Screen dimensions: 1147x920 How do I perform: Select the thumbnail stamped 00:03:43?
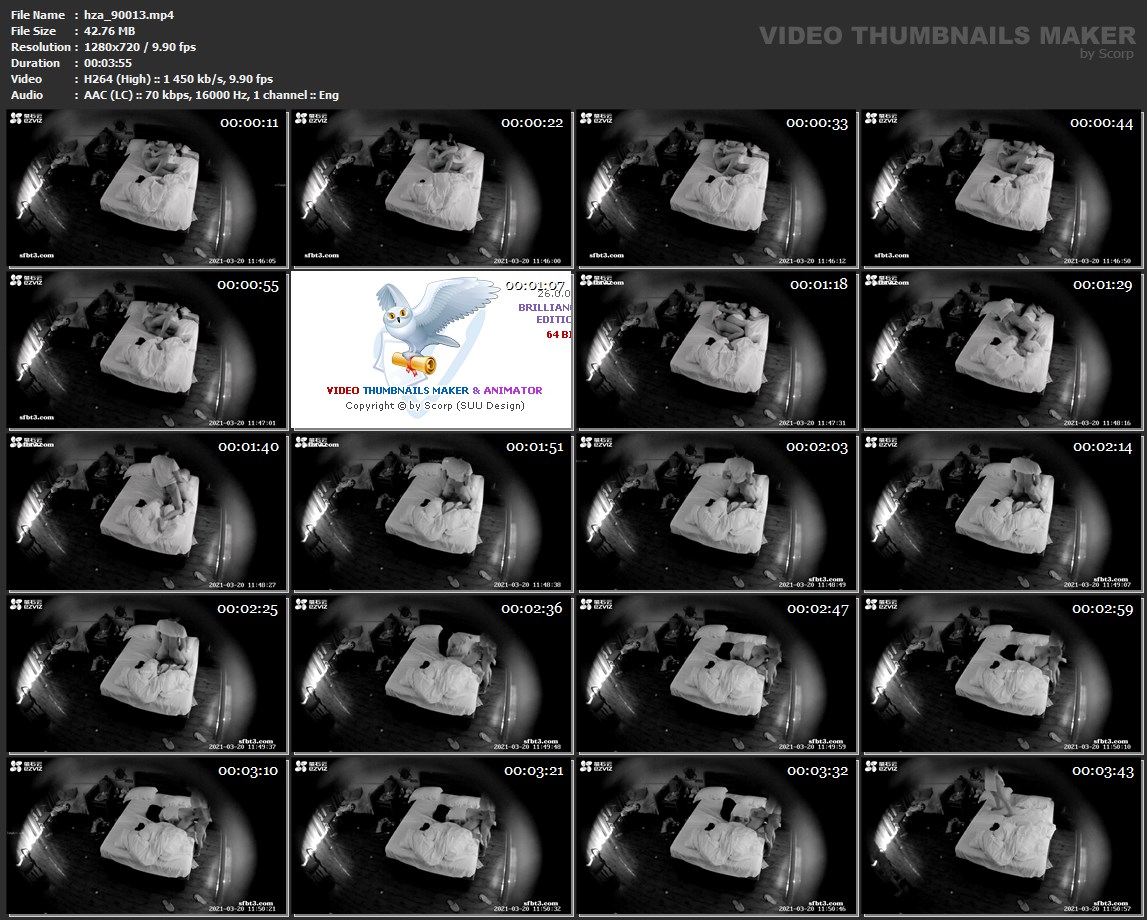click(x=1001, y=836)
